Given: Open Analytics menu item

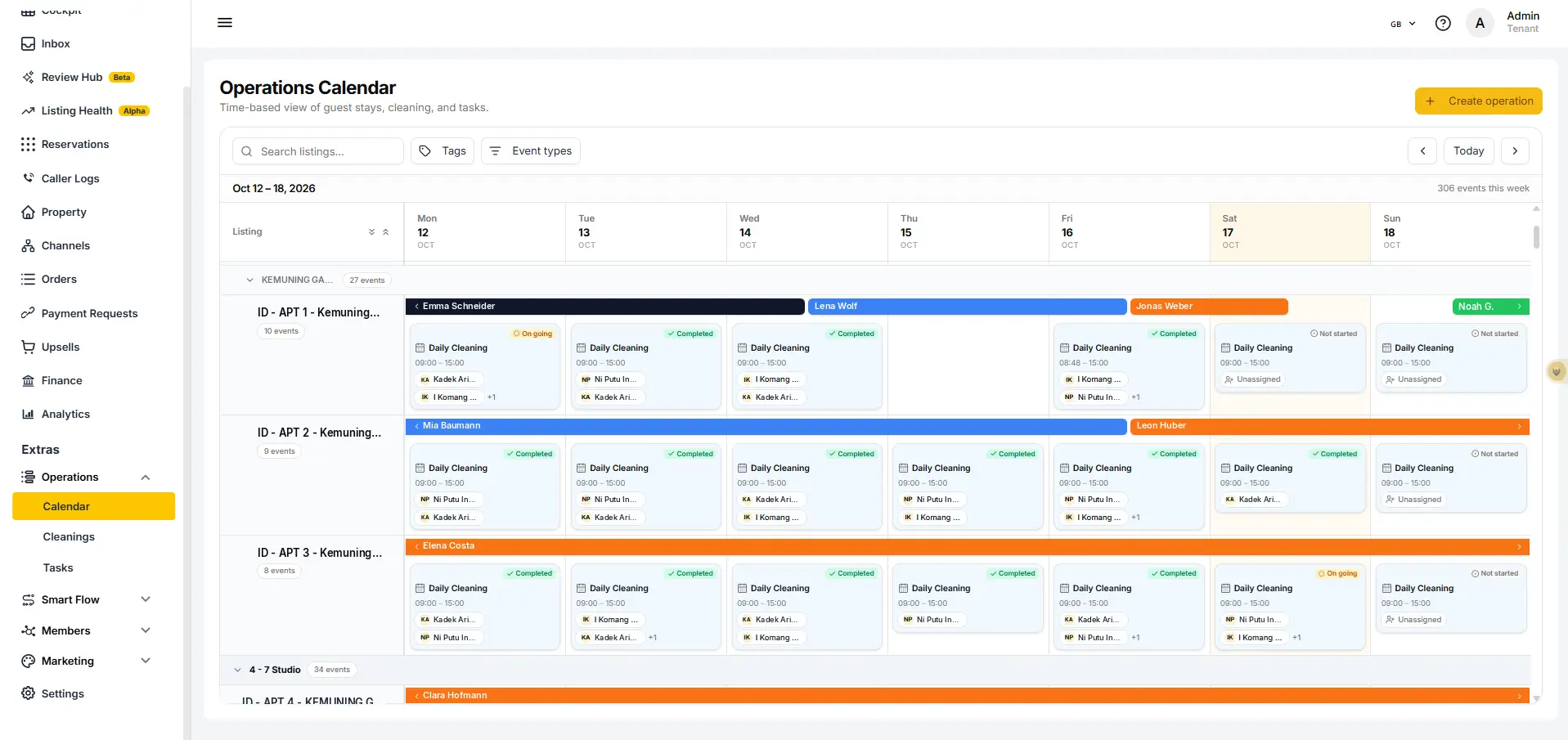Looking at the screenshot, I should click(x=65, y=414).
